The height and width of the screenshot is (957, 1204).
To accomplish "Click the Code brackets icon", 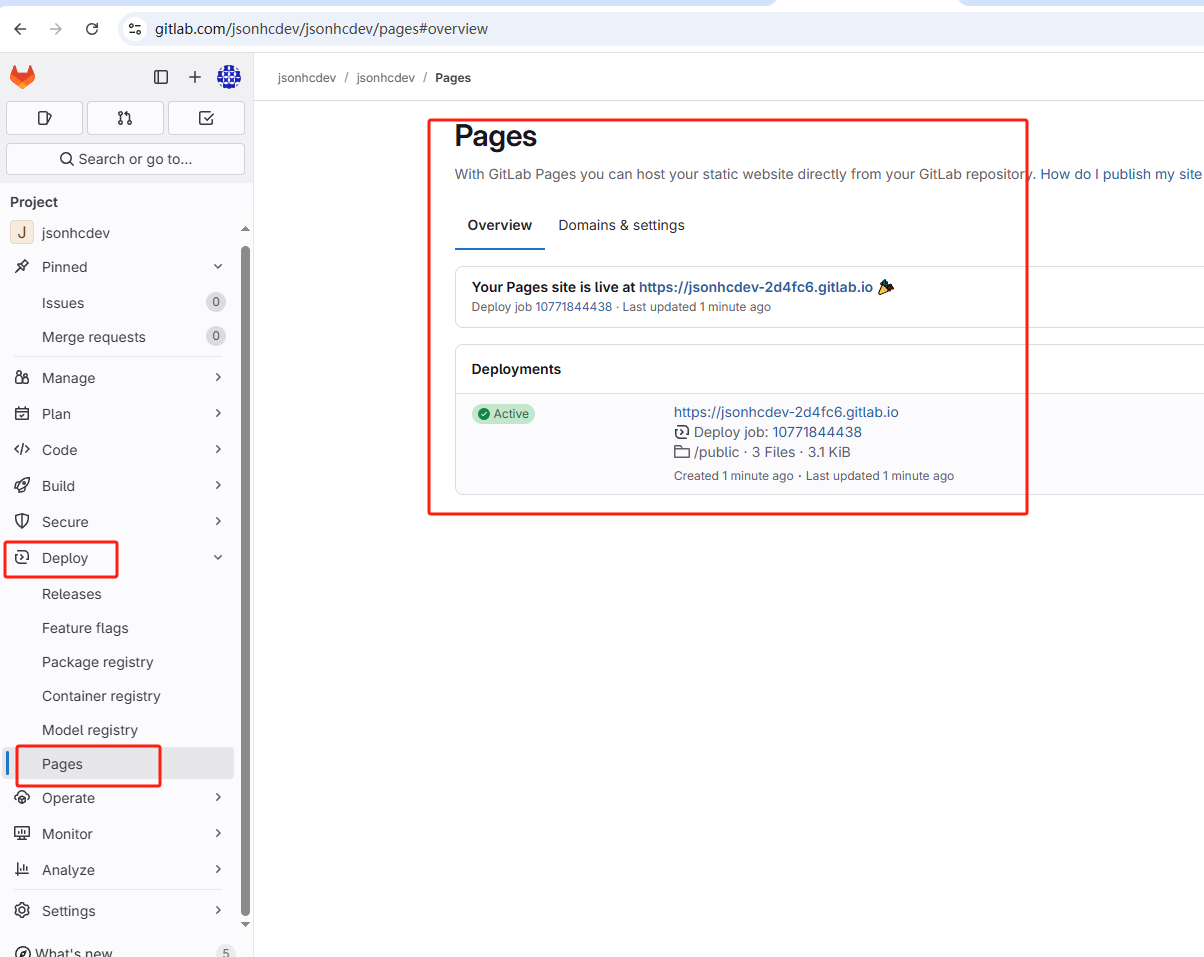I will pyautogui.click(x=22, y=450).
